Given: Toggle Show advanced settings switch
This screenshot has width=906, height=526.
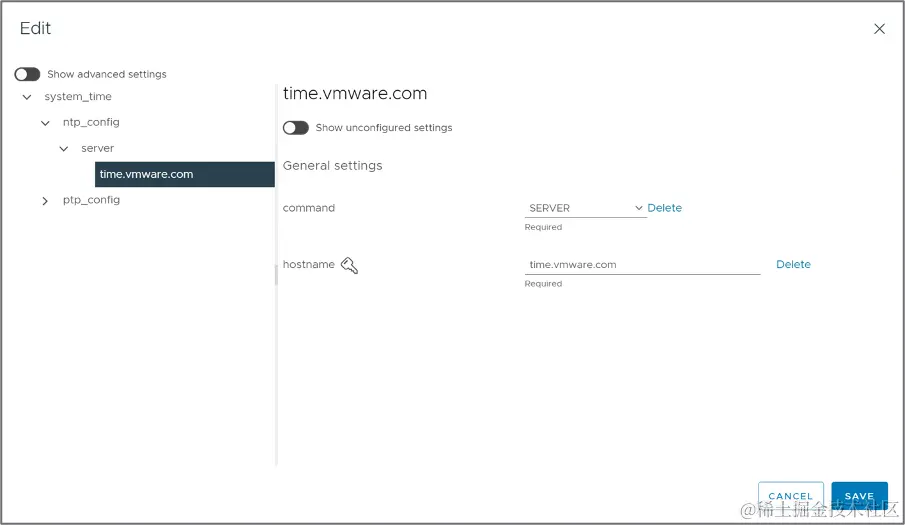Looking at the screenshot, I should coord(27,74).
